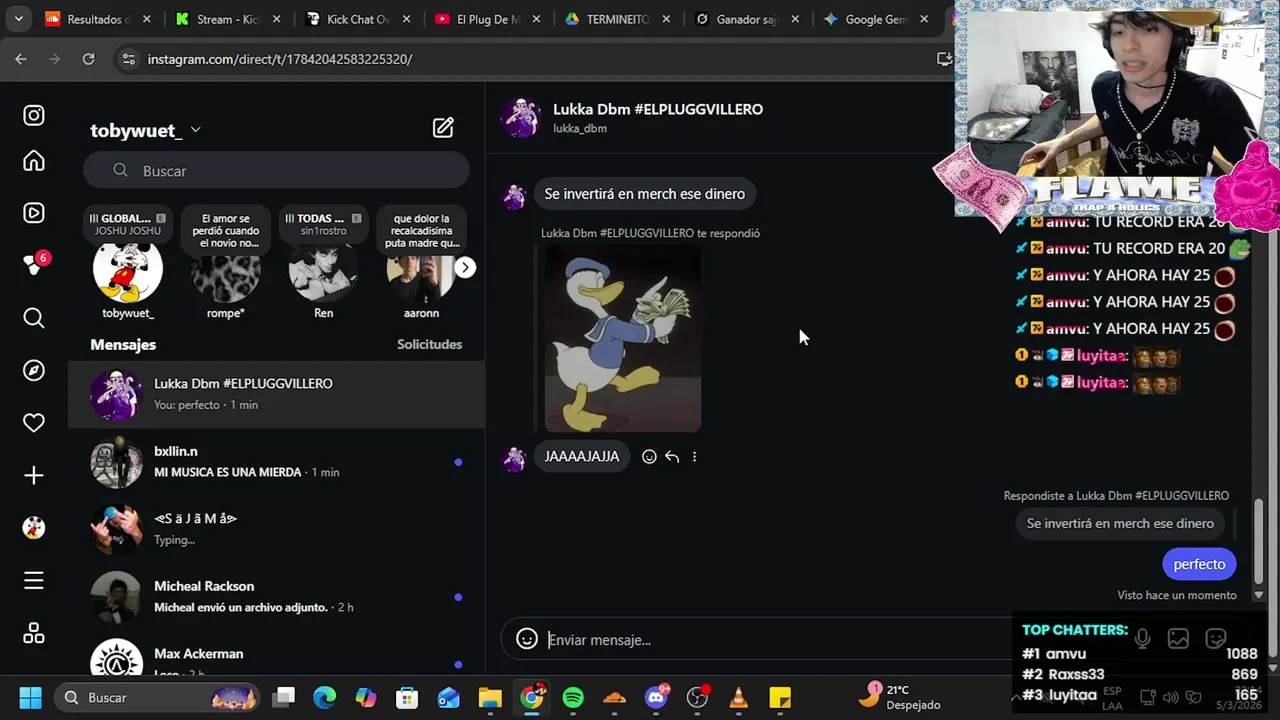Image resolution: width=1280 pixels, height=720 pixels.
Task: Open Windows Start menu
Action: tap(30, 697)
